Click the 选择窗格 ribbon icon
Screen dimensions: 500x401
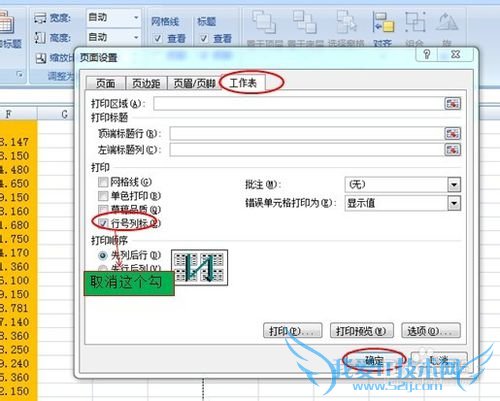pyautogui.click(x=346, y=22)
